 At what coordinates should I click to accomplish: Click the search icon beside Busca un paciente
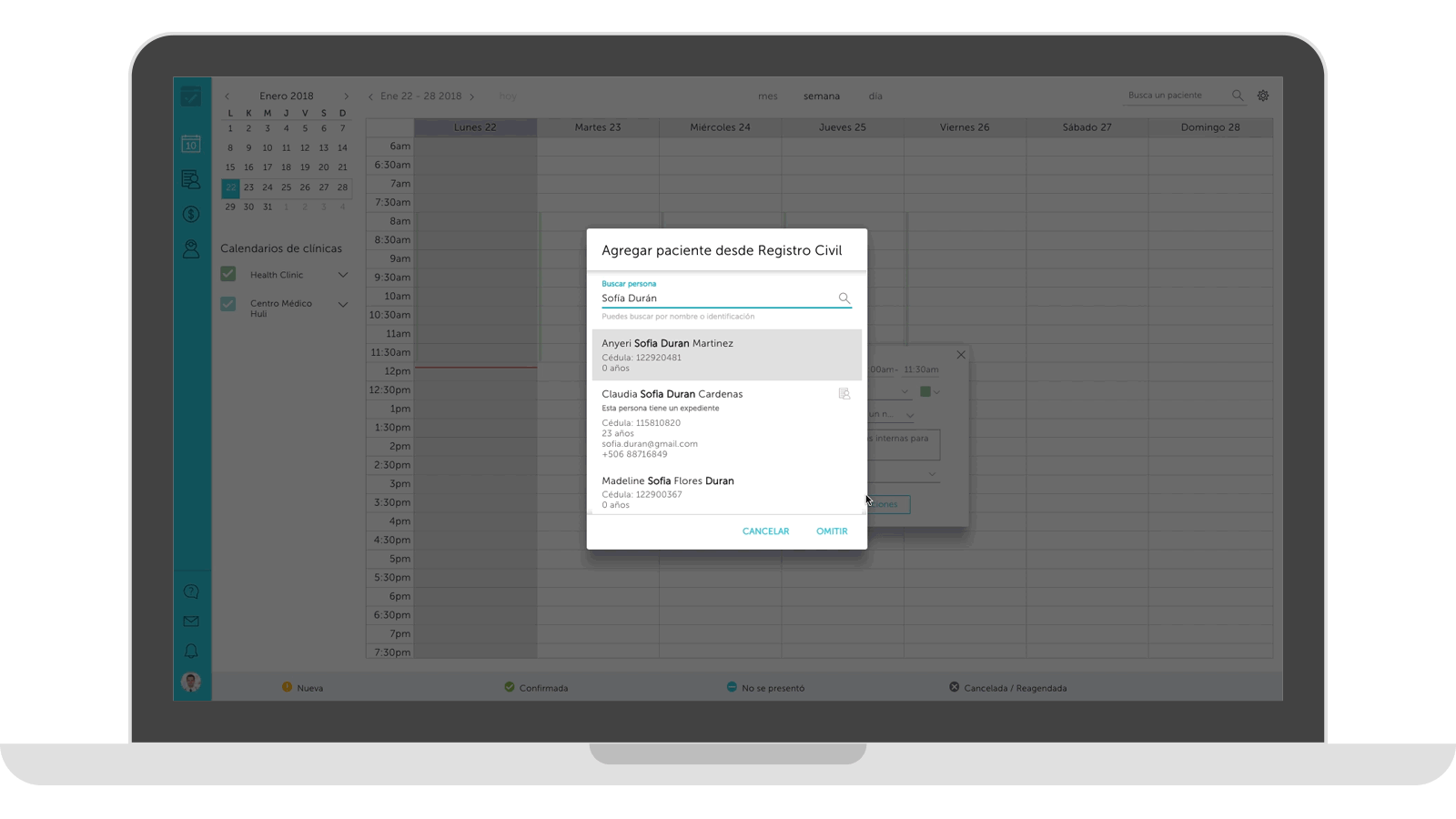[x=1238, y=96]
